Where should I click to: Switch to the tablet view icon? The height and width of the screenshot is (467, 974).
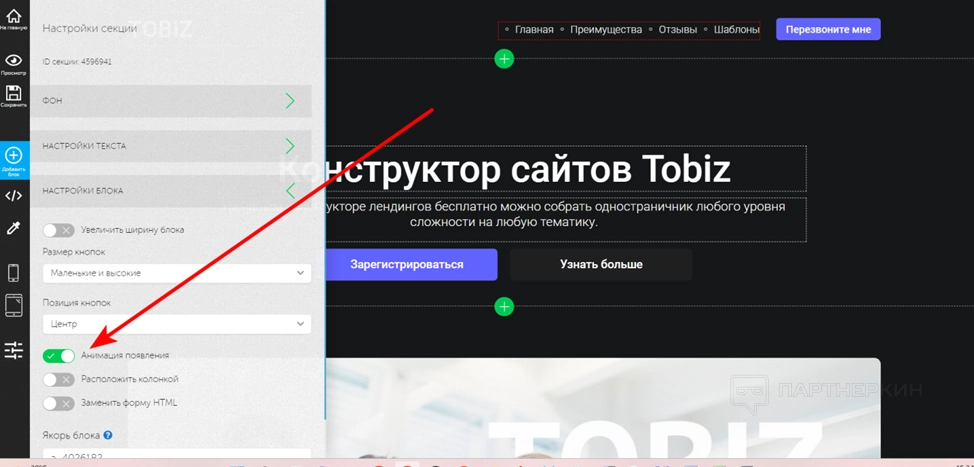(x=14, y=306)
